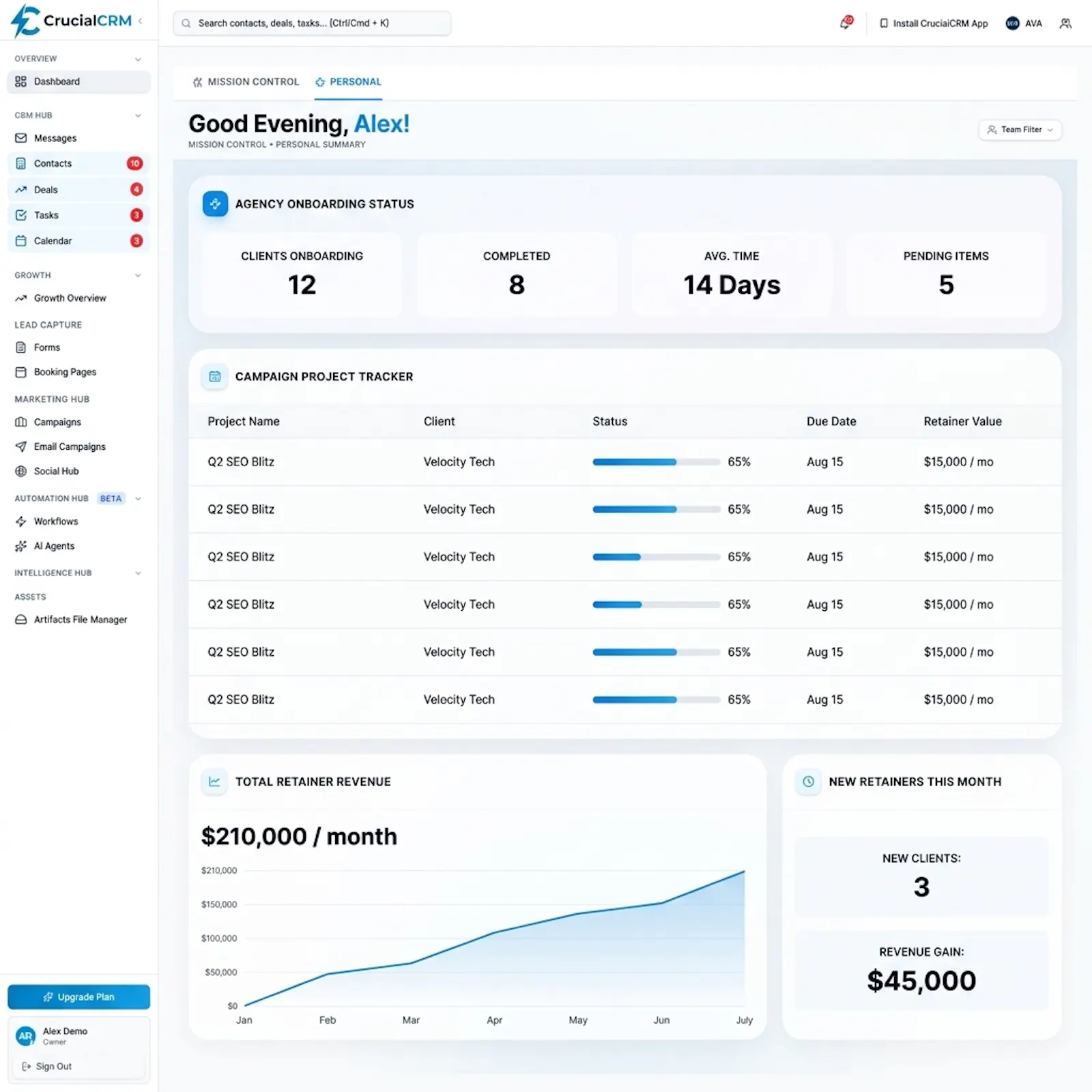The width and height of the screenshot is (1092, 1092).
Task: Open Deals in the sidebar
Action: (x=78, y=190)
